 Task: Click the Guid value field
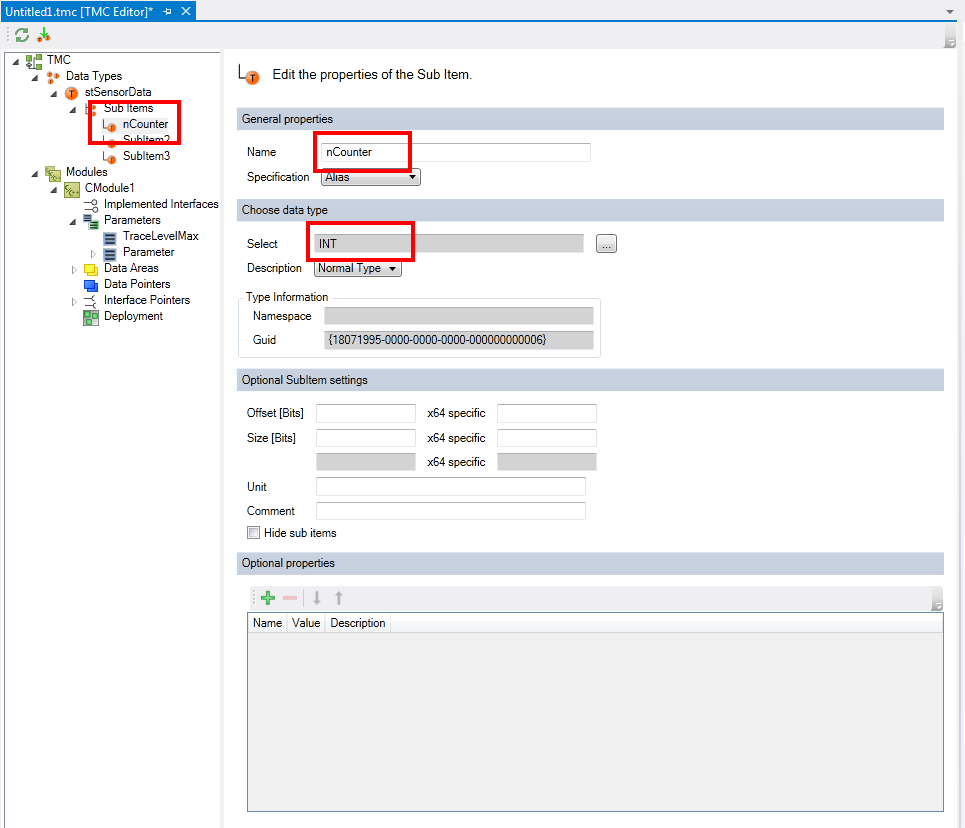pos(458,340)
